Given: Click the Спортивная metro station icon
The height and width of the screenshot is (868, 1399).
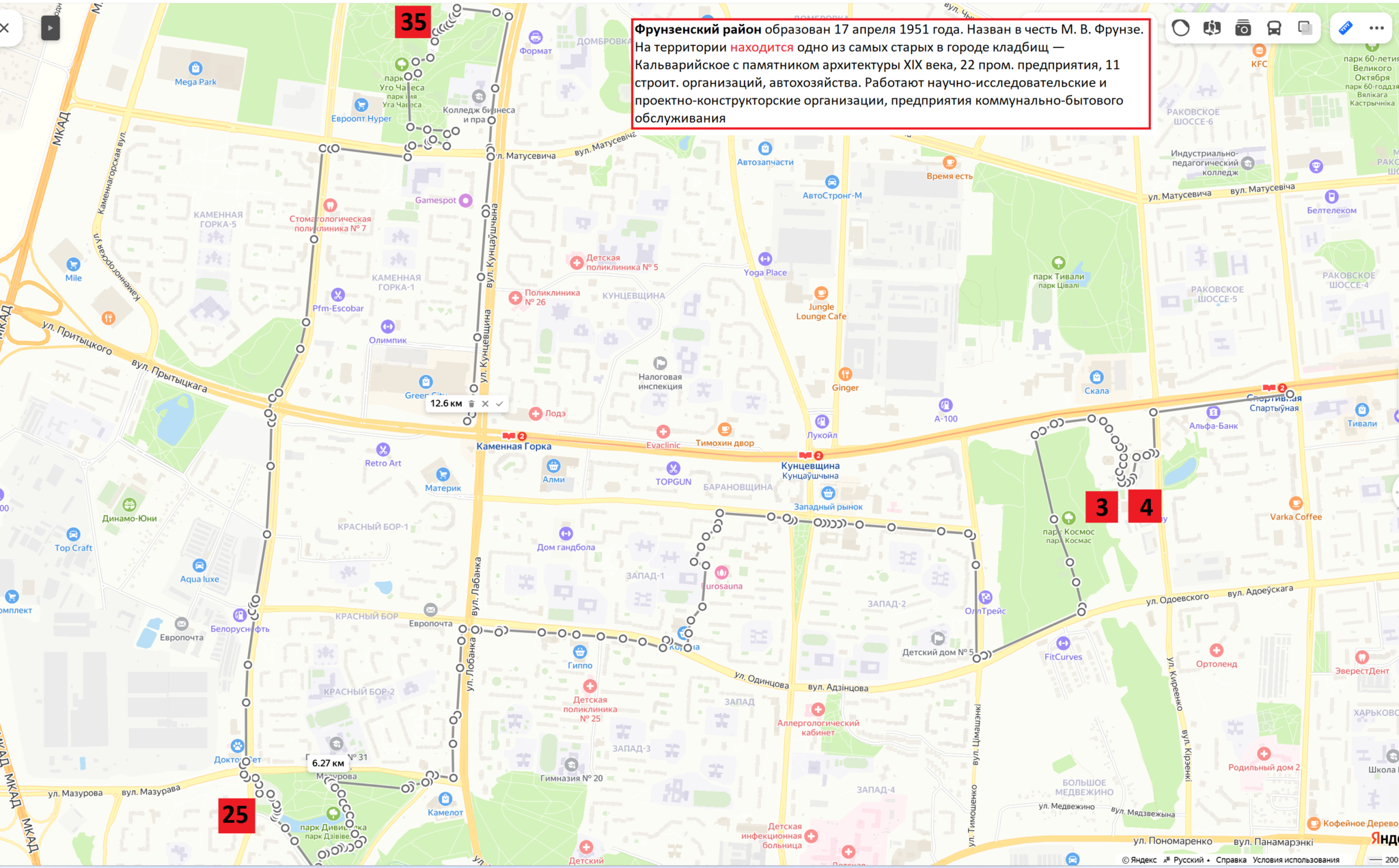Looking at the screenshot, I should [1269, 388].
